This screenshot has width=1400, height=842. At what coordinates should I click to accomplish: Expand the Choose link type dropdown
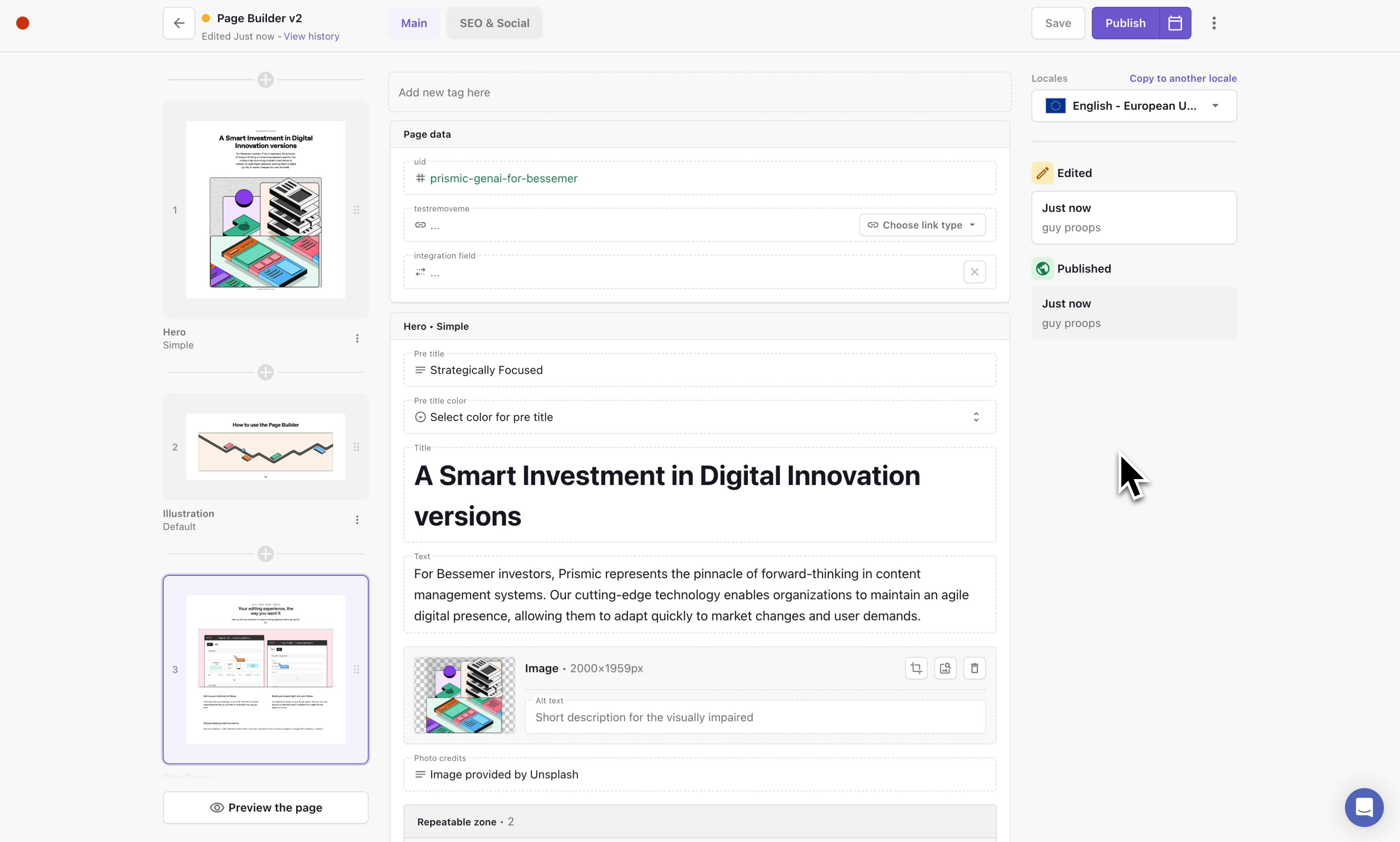click(922, 225)
